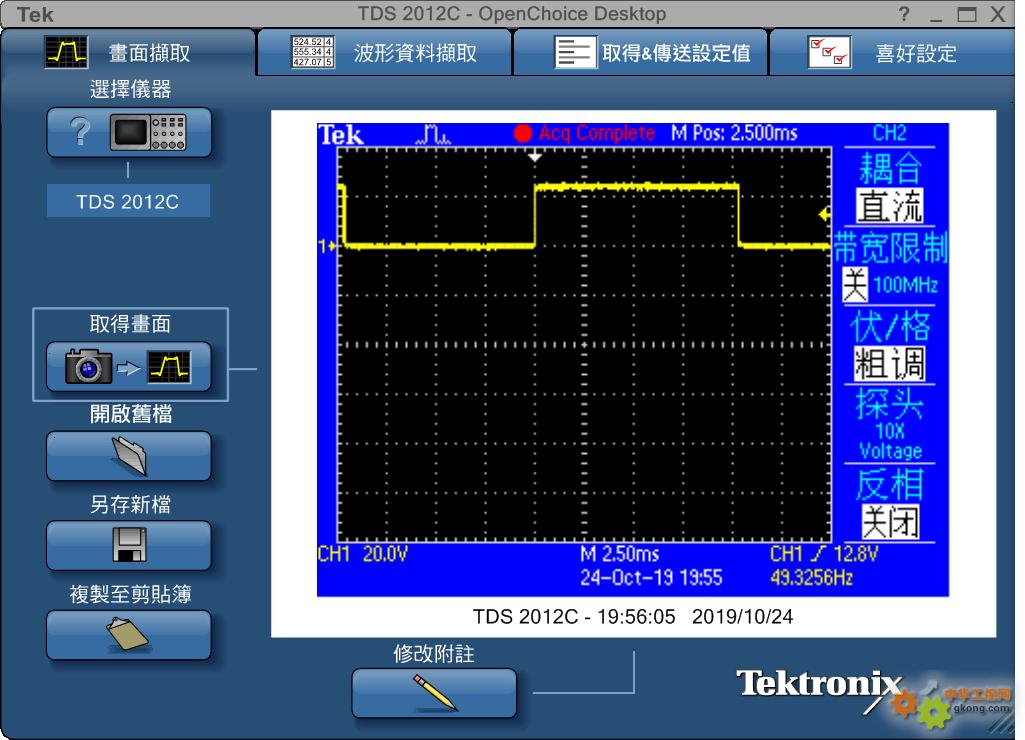Click the 49.3256Hz frequency readout
The height and width of the screenshot is (740, 1025).
click(x=811, y=578)
